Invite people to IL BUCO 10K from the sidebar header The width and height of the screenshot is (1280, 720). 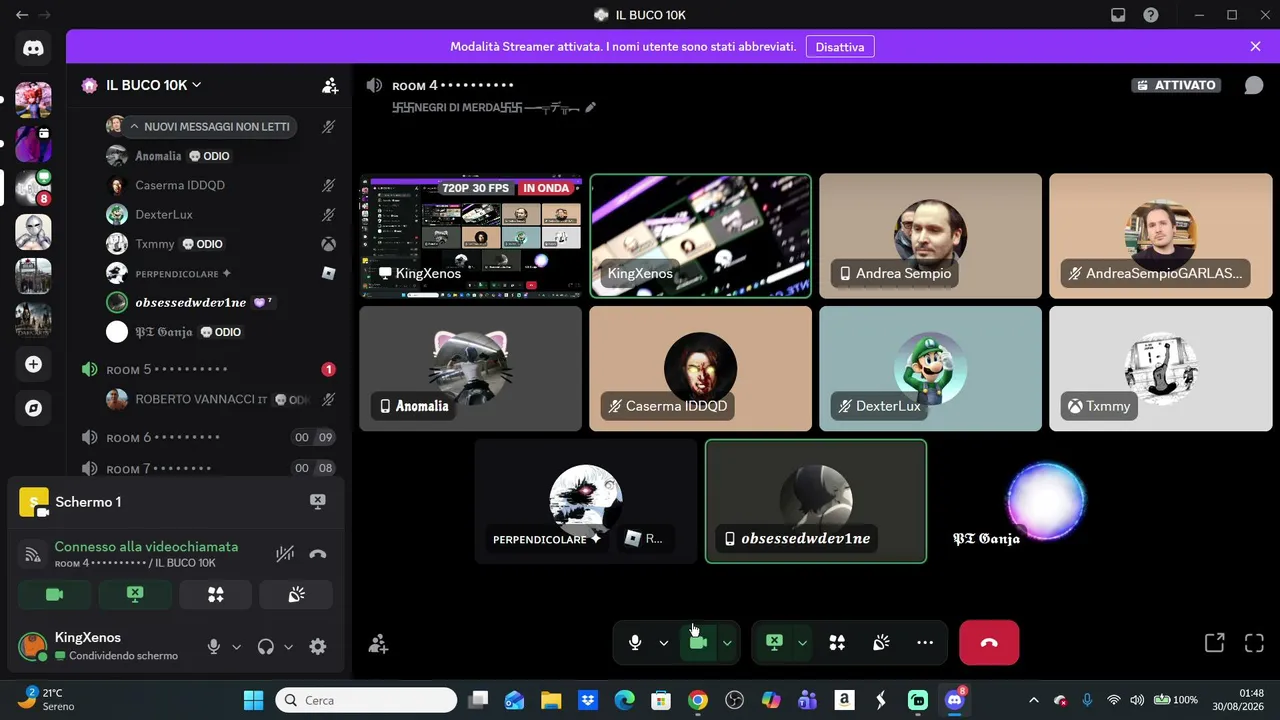[x=330, y=86]
